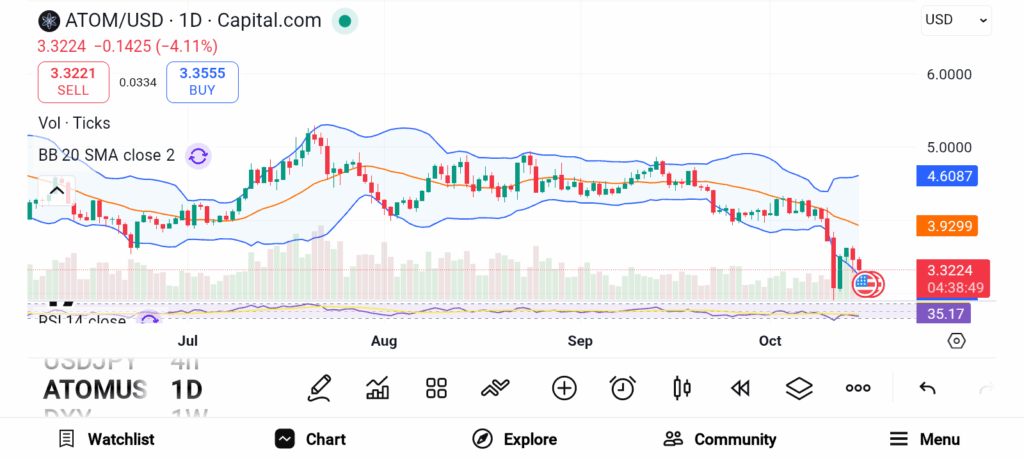Start bar replay with rewind icon
Viewport: 1024px width, 461px height.
[740, 388]
